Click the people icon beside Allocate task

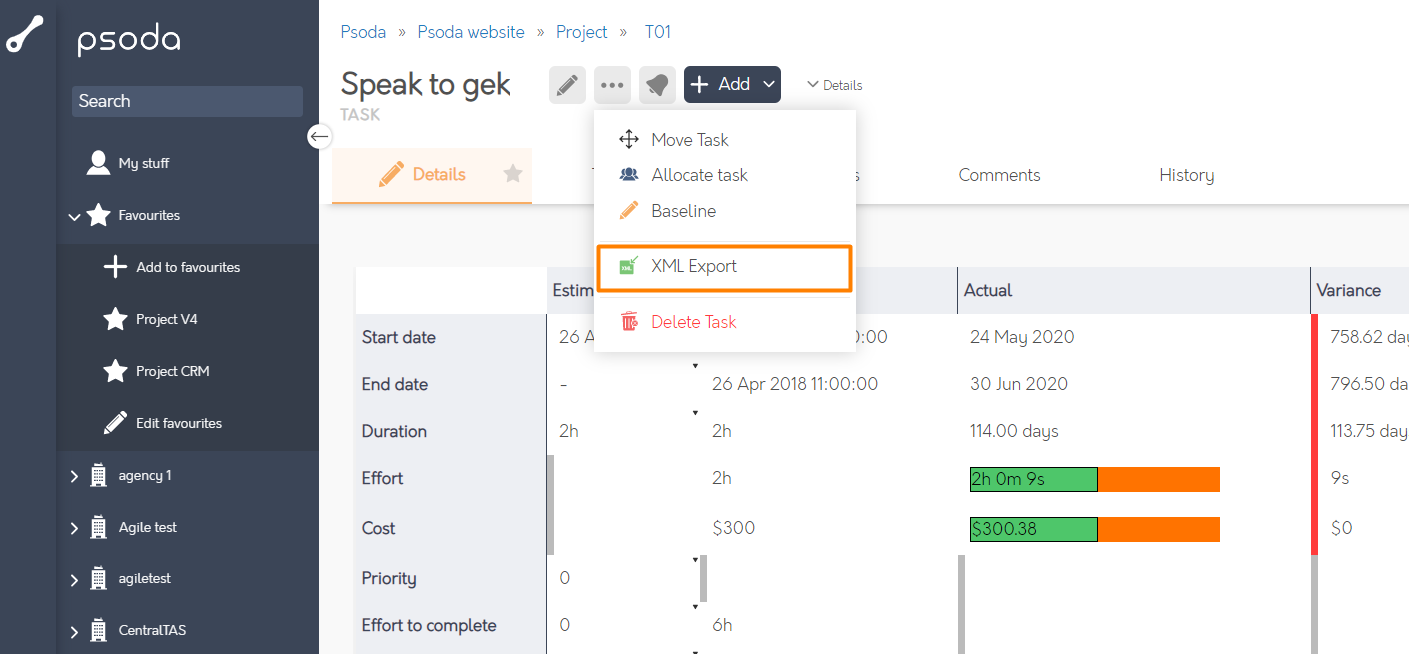click(x=629, y=175)
